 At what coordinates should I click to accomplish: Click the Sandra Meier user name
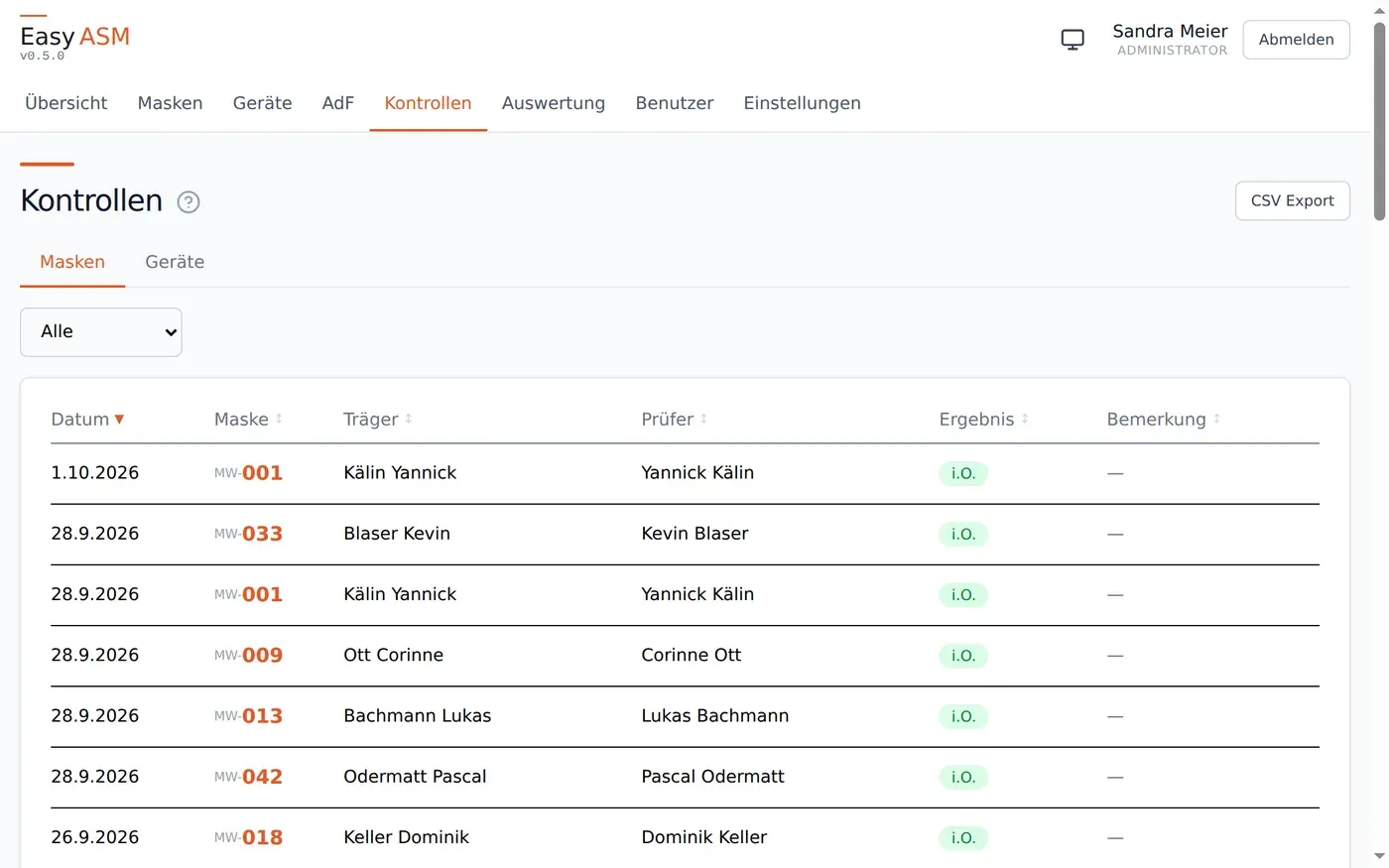(1170, 32)
